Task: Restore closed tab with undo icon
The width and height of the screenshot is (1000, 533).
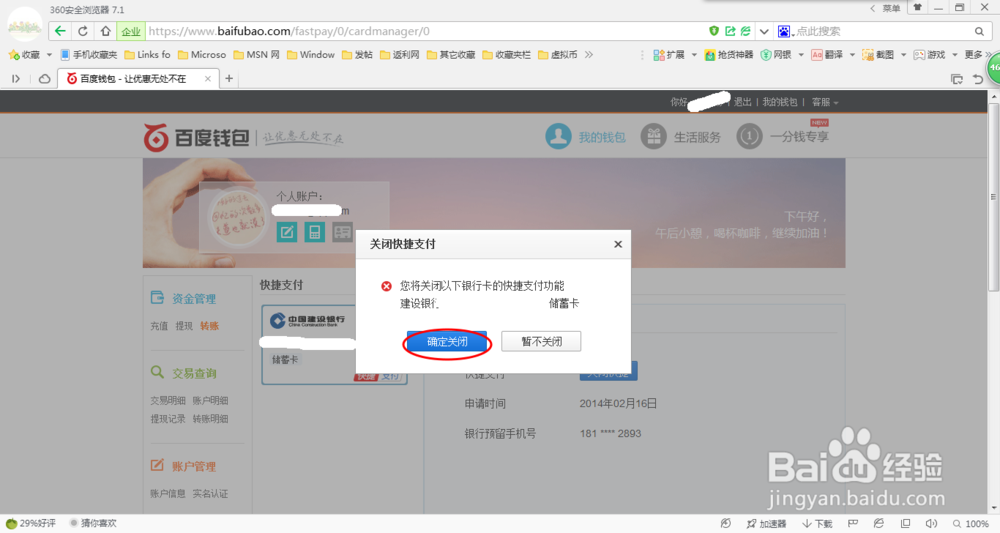Action: pos(978,78)
